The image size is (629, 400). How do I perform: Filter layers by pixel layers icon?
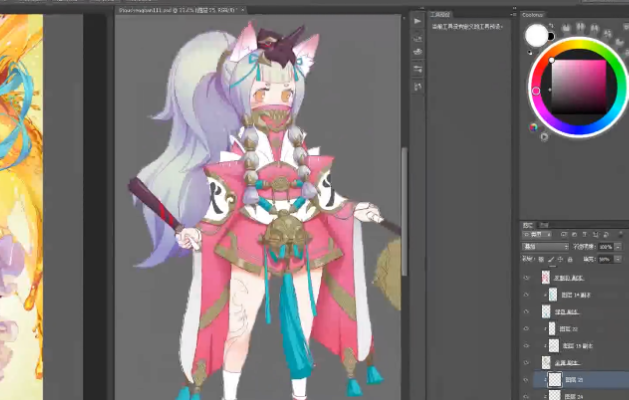coord(564,234)
